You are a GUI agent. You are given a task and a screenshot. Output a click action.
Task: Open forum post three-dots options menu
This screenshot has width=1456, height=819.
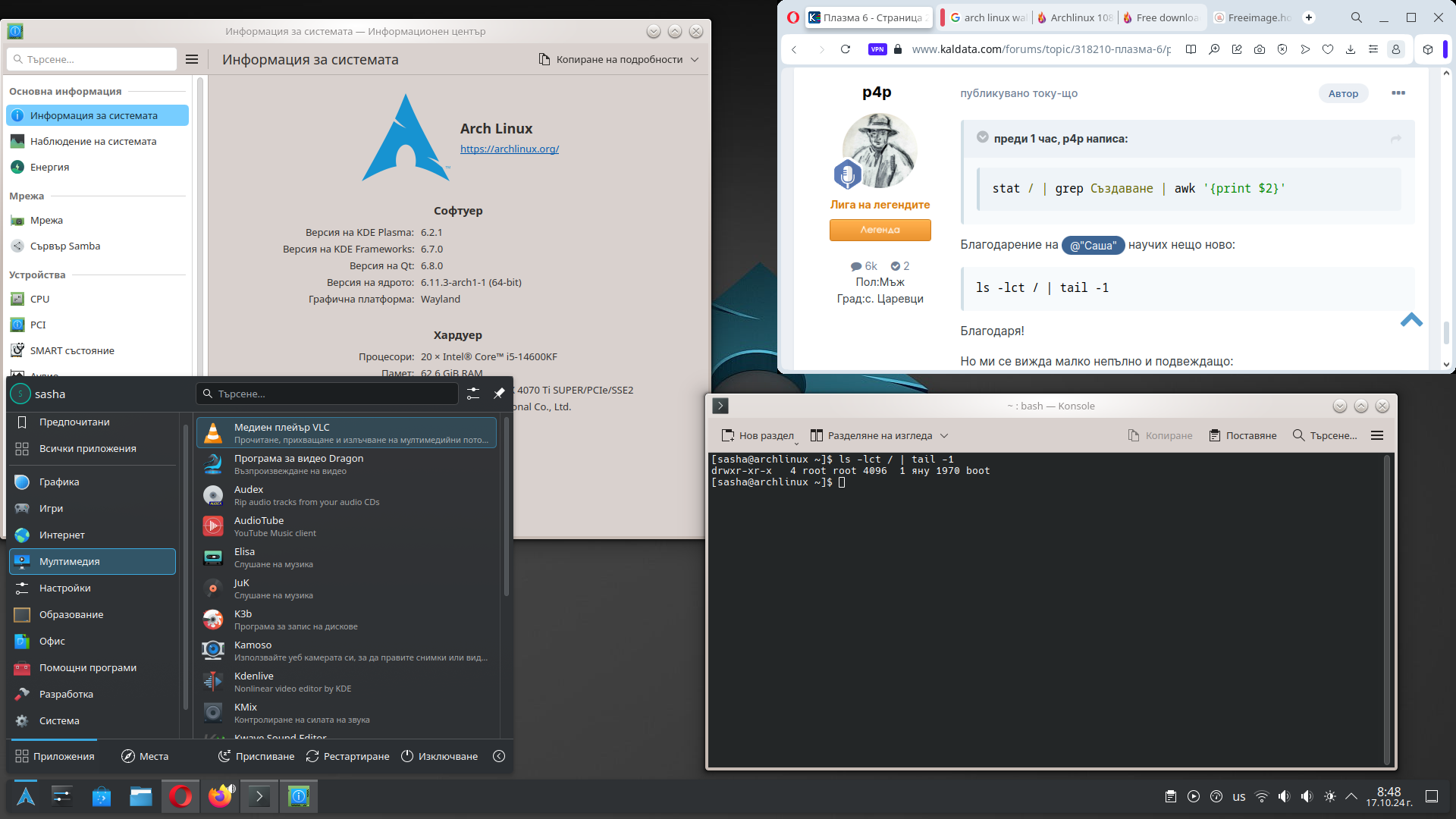click(1398, 93)
